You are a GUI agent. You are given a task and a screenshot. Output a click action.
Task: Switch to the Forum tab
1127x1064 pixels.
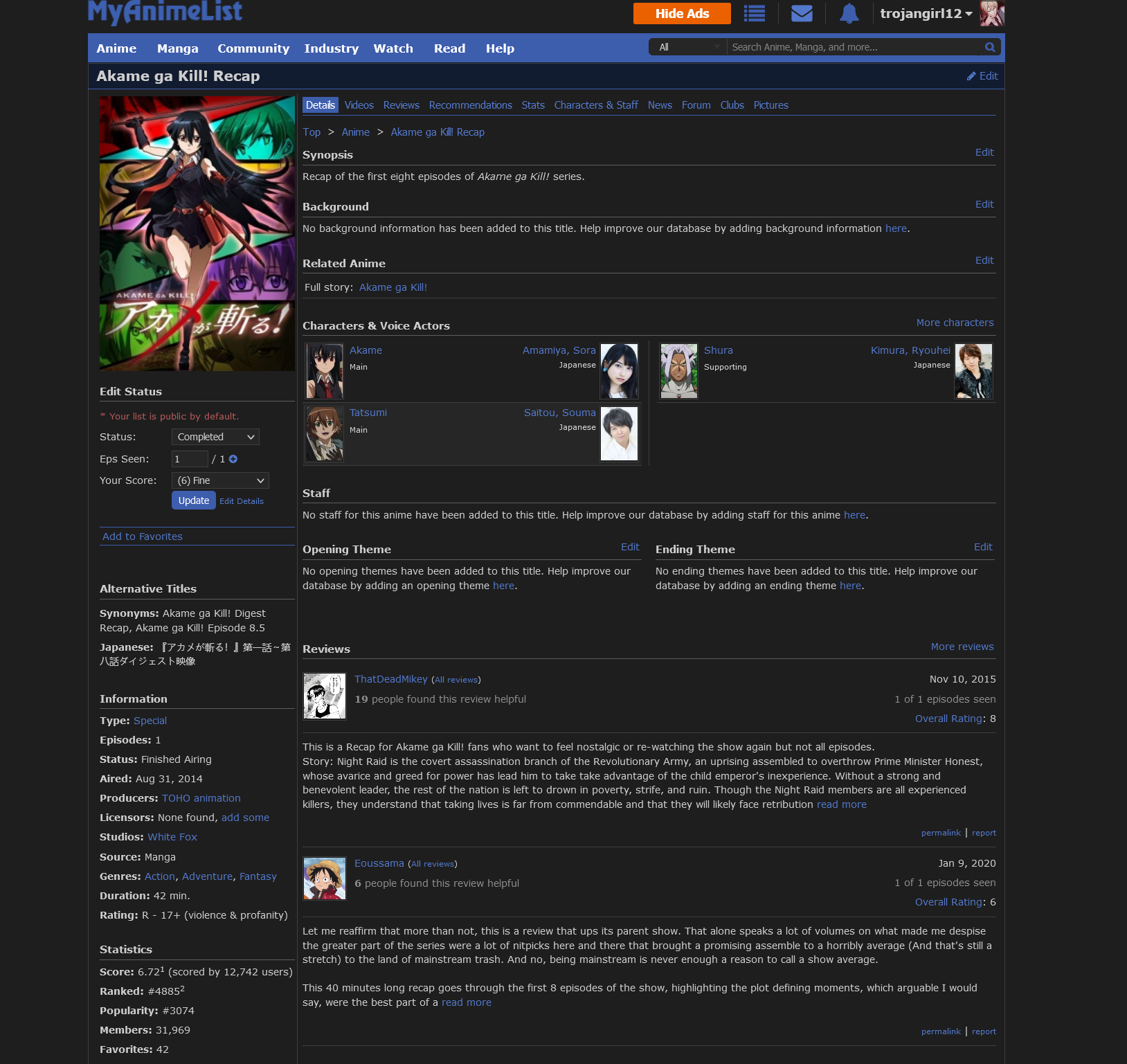[x=696, y=105]
